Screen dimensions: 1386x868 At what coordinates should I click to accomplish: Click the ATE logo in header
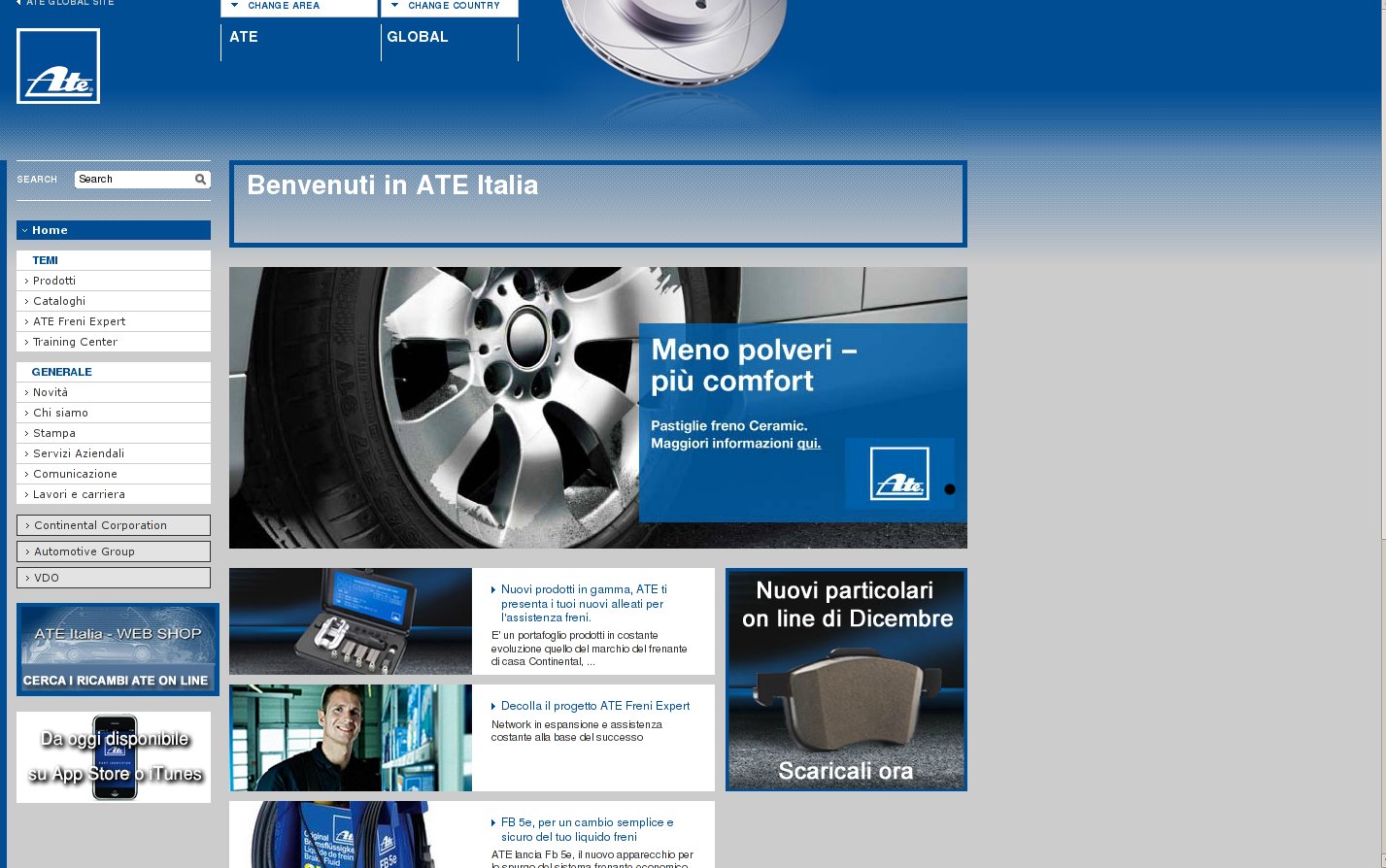coord(58,66)
